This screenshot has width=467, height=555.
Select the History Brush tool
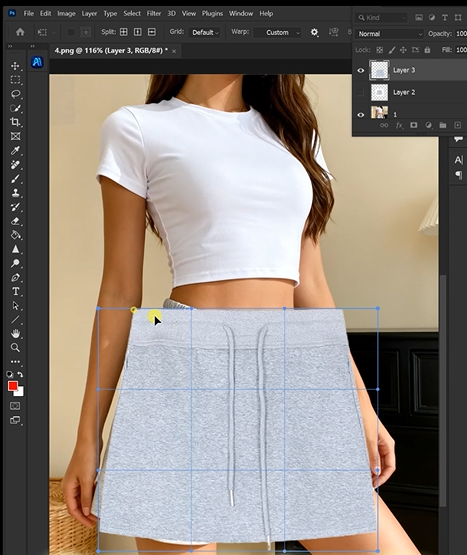(x=15, y=207)
